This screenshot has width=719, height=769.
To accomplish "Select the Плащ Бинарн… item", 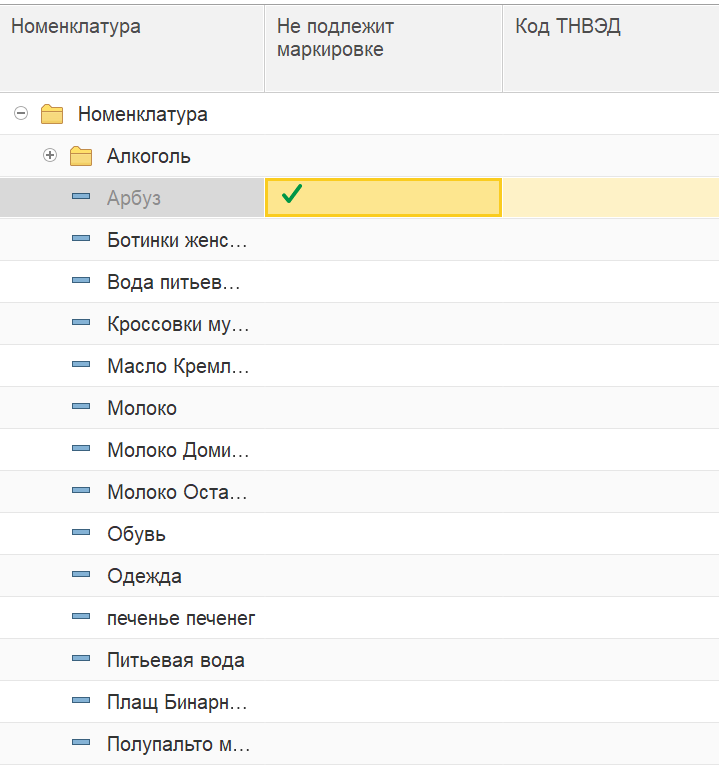I will (177, 703).
